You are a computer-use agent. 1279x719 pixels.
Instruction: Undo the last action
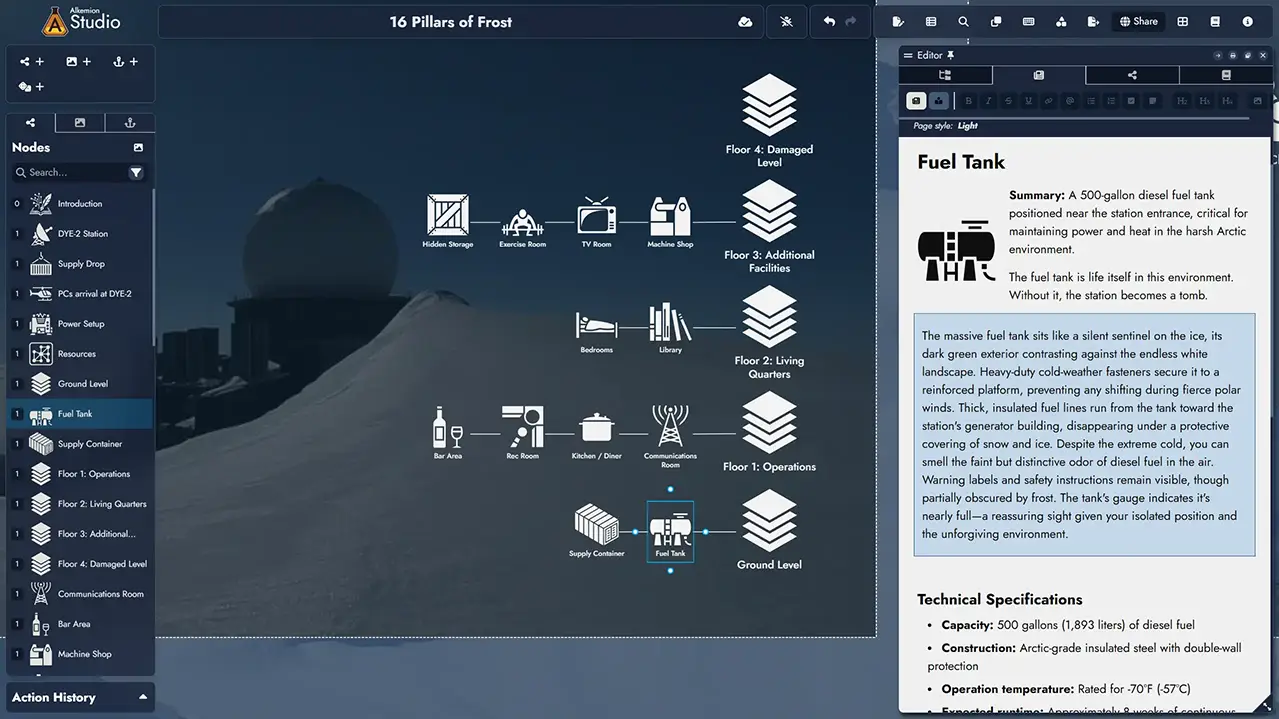[829, 21]
